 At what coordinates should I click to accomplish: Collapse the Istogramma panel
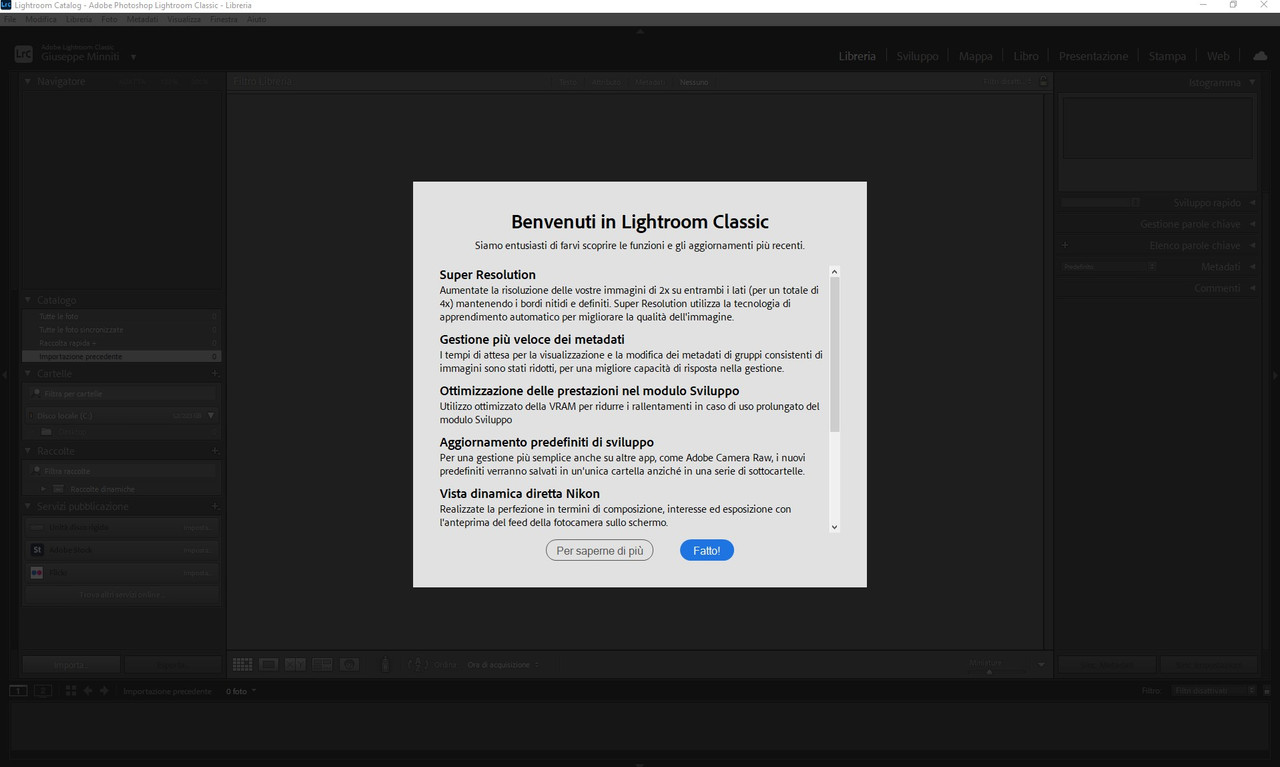(x=1253, y=82)
